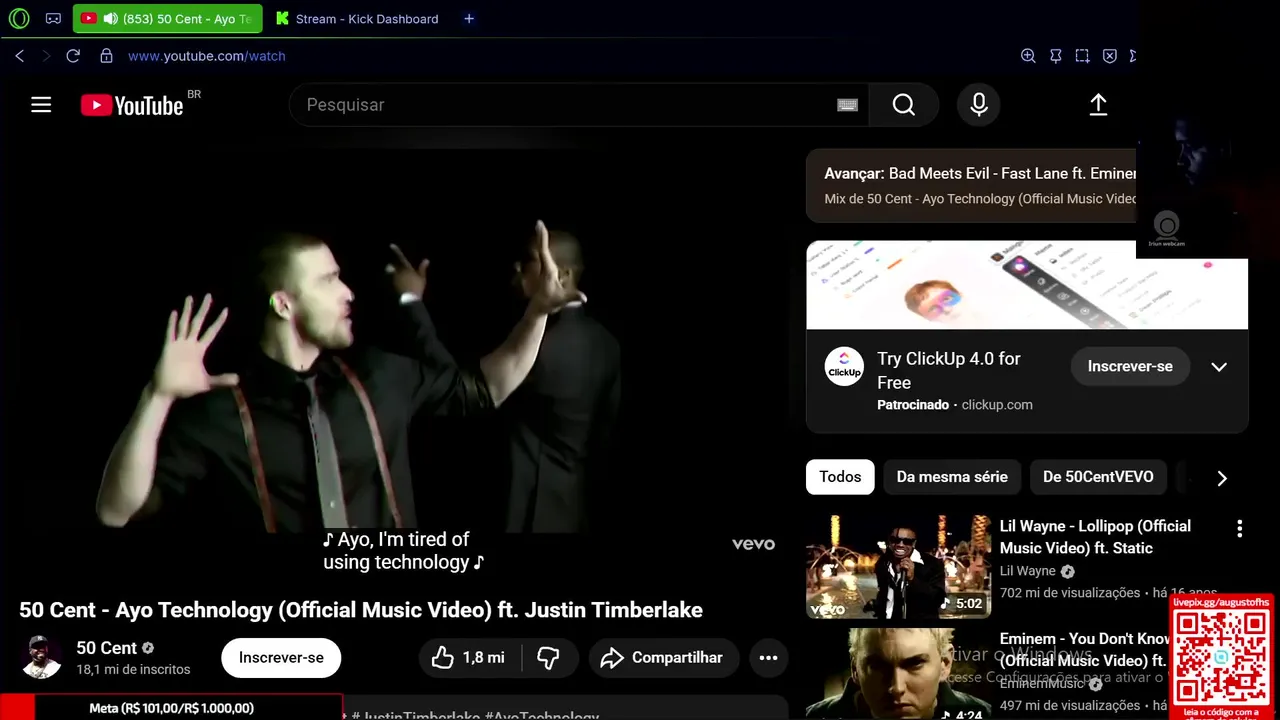This screenshot has height=720, width=1280.
Task: Show more filter chips with right arrow
Action: tap(1221, 478)
